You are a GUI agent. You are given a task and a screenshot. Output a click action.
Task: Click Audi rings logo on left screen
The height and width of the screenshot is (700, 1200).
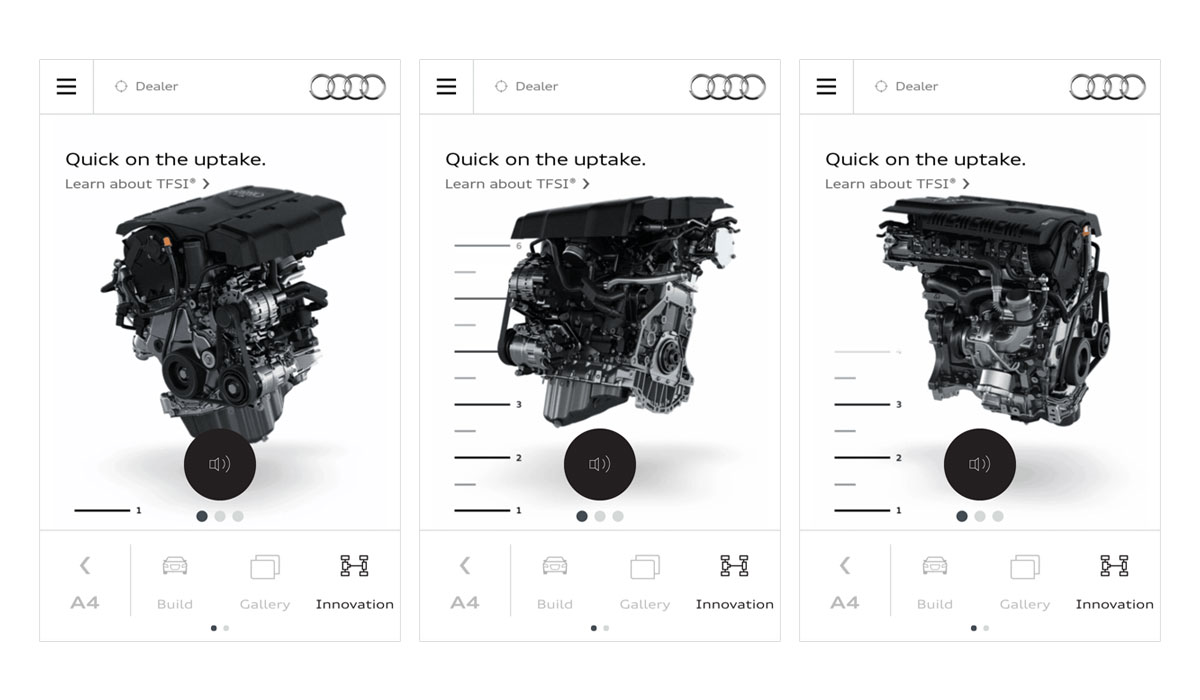[347, 87]
